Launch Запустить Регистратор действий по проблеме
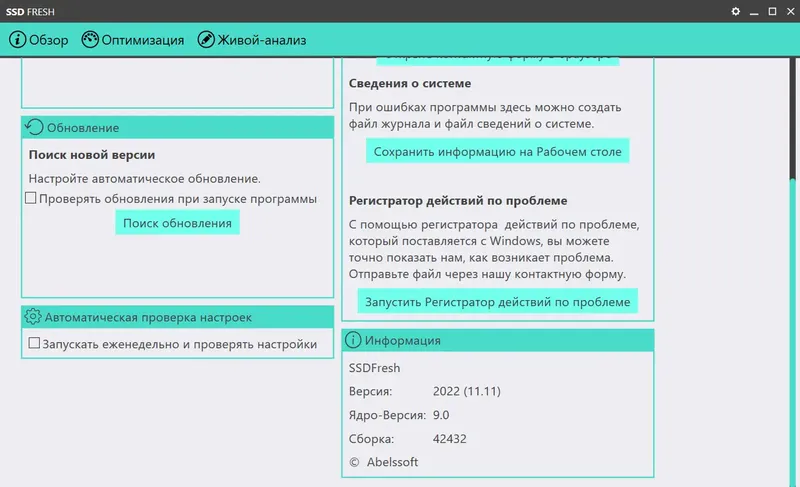800x487 pixels. [x=497, y=302]
